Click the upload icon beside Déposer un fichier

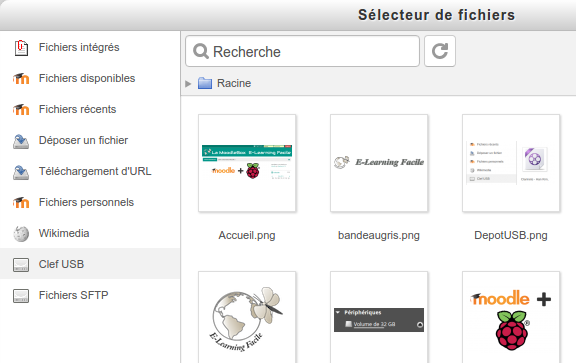(21, 141)
